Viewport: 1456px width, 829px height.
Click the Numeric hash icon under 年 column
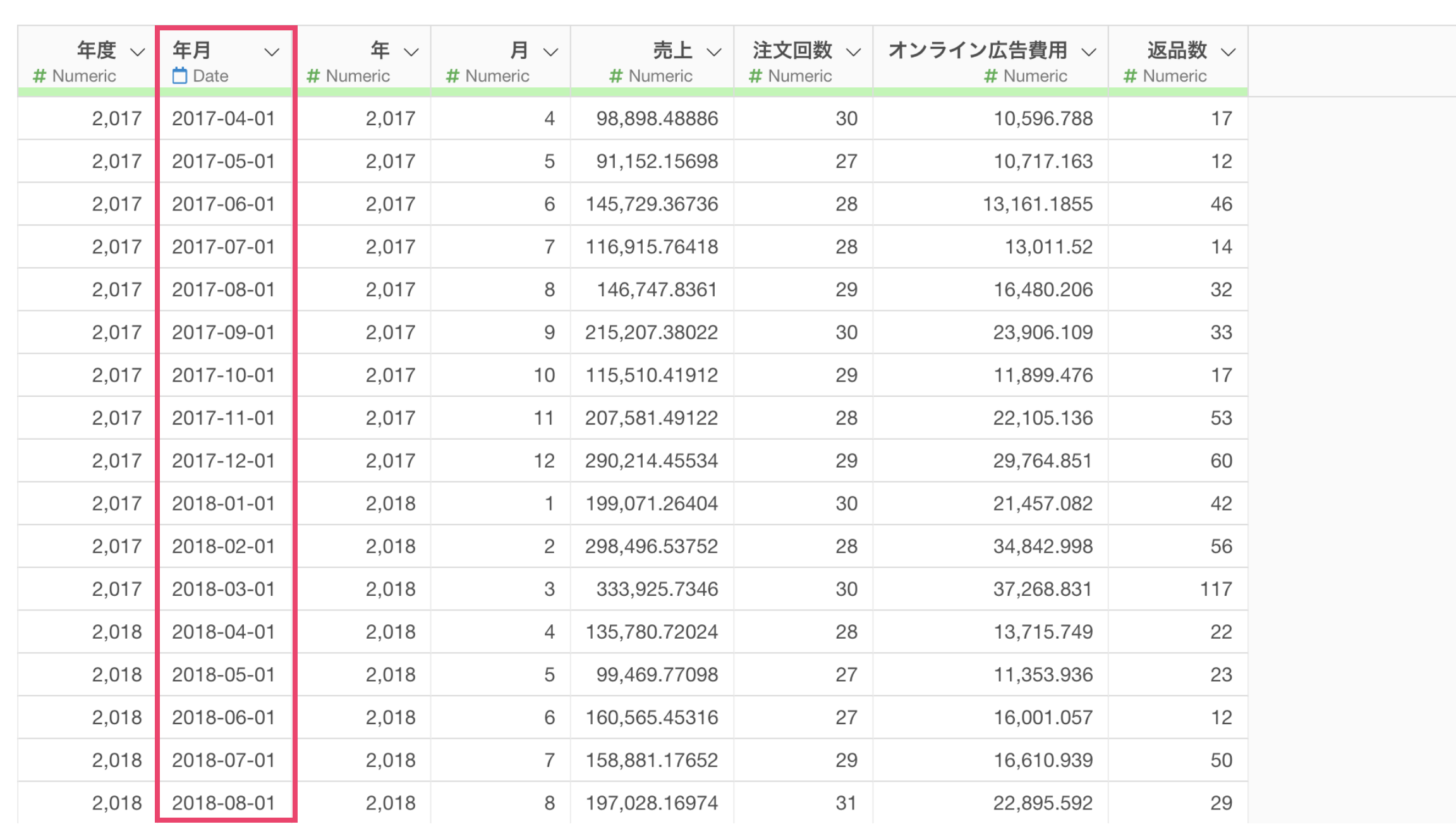[313, 76]
